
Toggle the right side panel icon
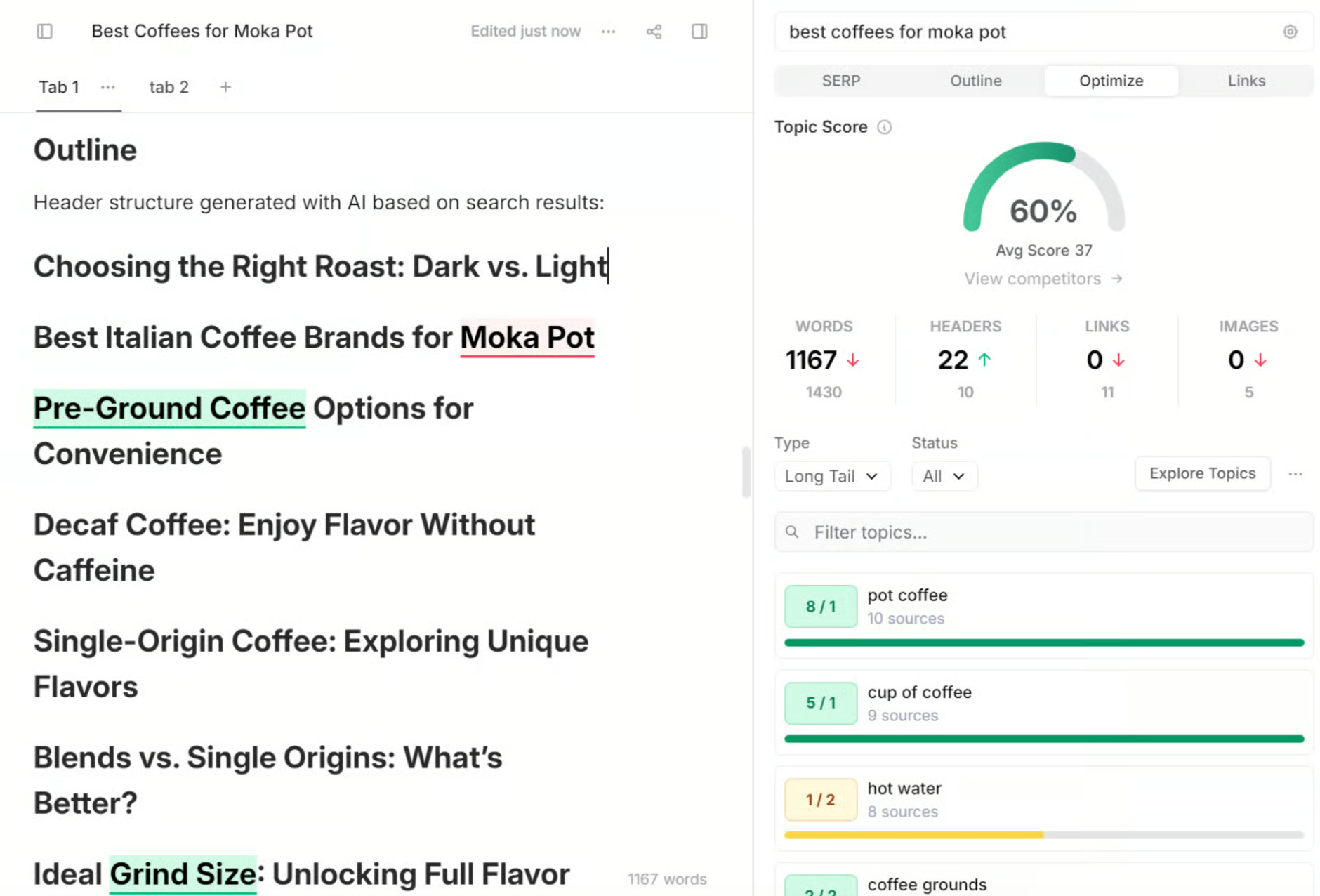699,32
